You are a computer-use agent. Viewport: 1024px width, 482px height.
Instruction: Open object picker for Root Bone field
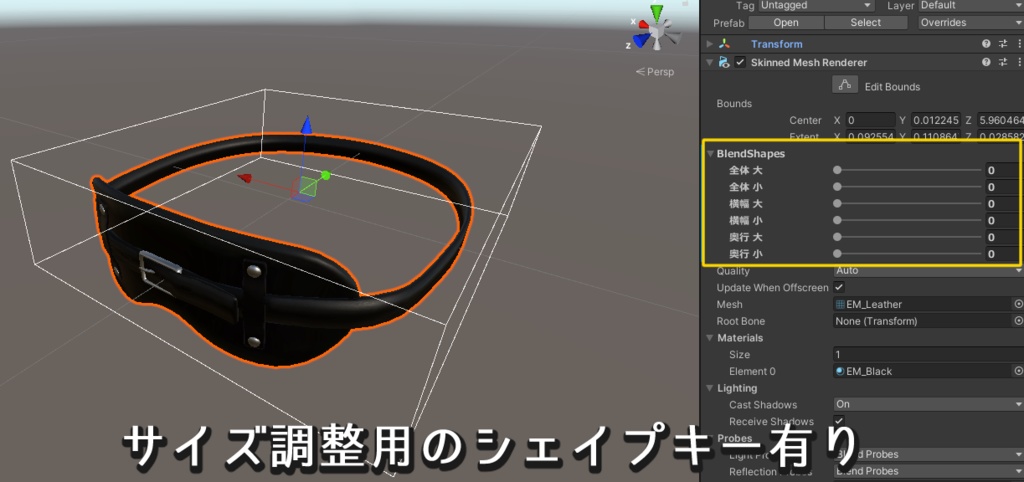pyautogui.click(x=1017, y=321)
